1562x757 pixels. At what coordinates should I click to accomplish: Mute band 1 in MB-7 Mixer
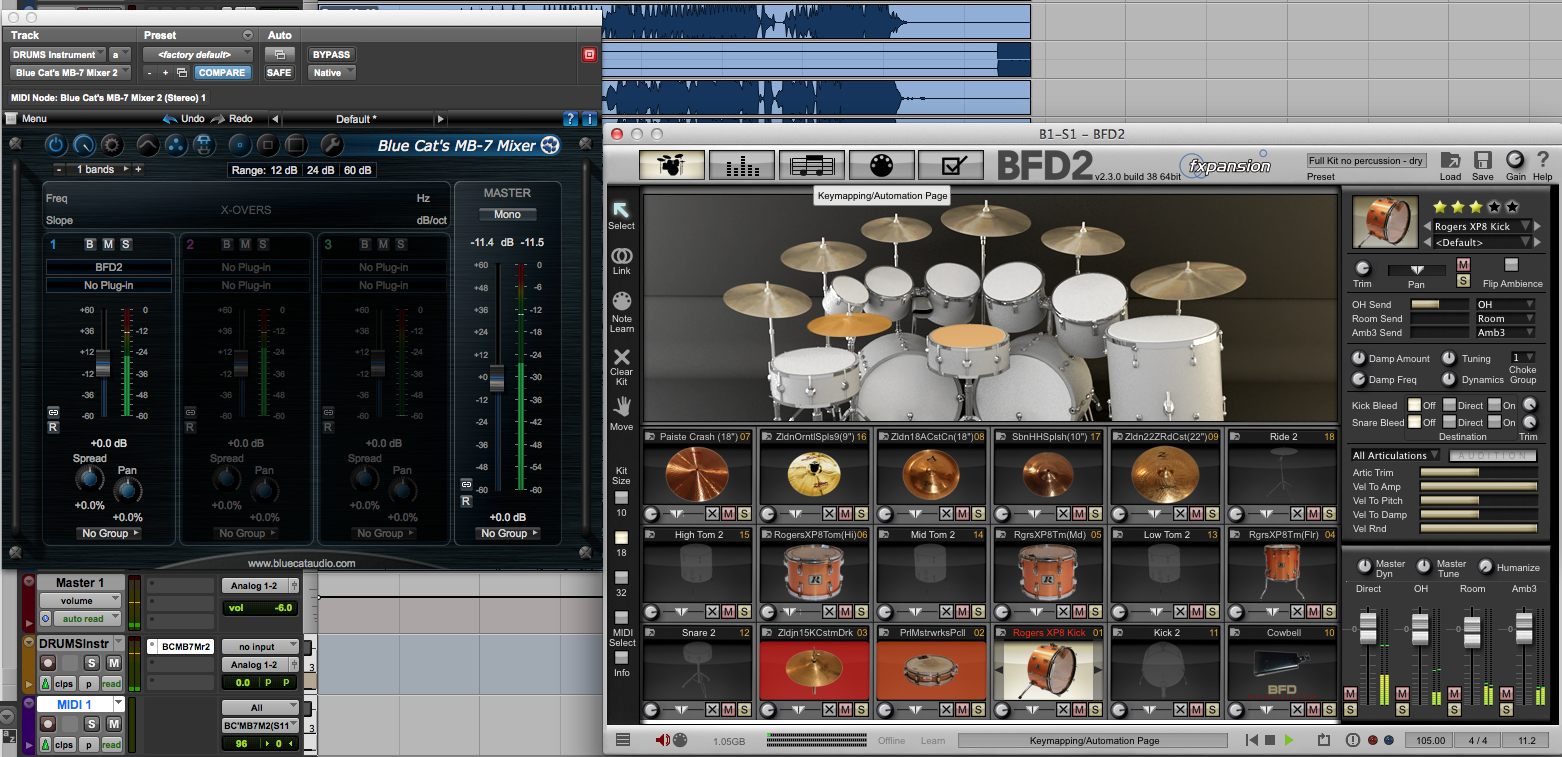[x=108, y=244]
